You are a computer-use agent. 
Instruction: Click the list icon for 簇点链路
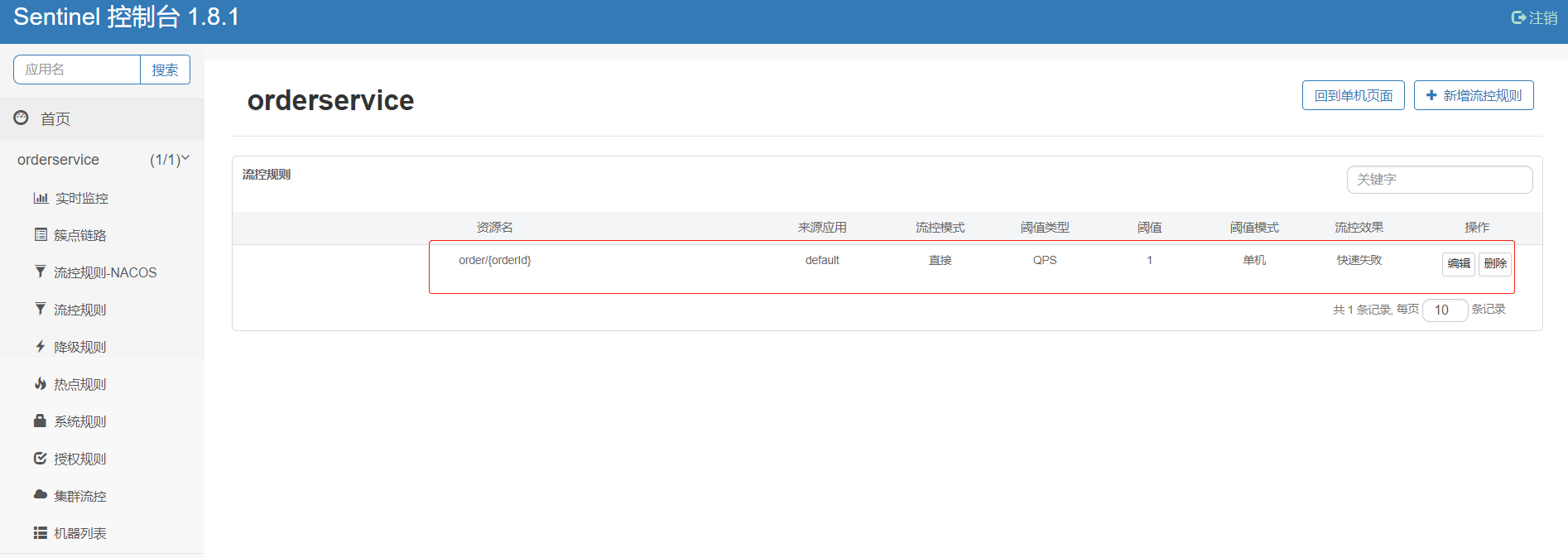coord(41,234)
